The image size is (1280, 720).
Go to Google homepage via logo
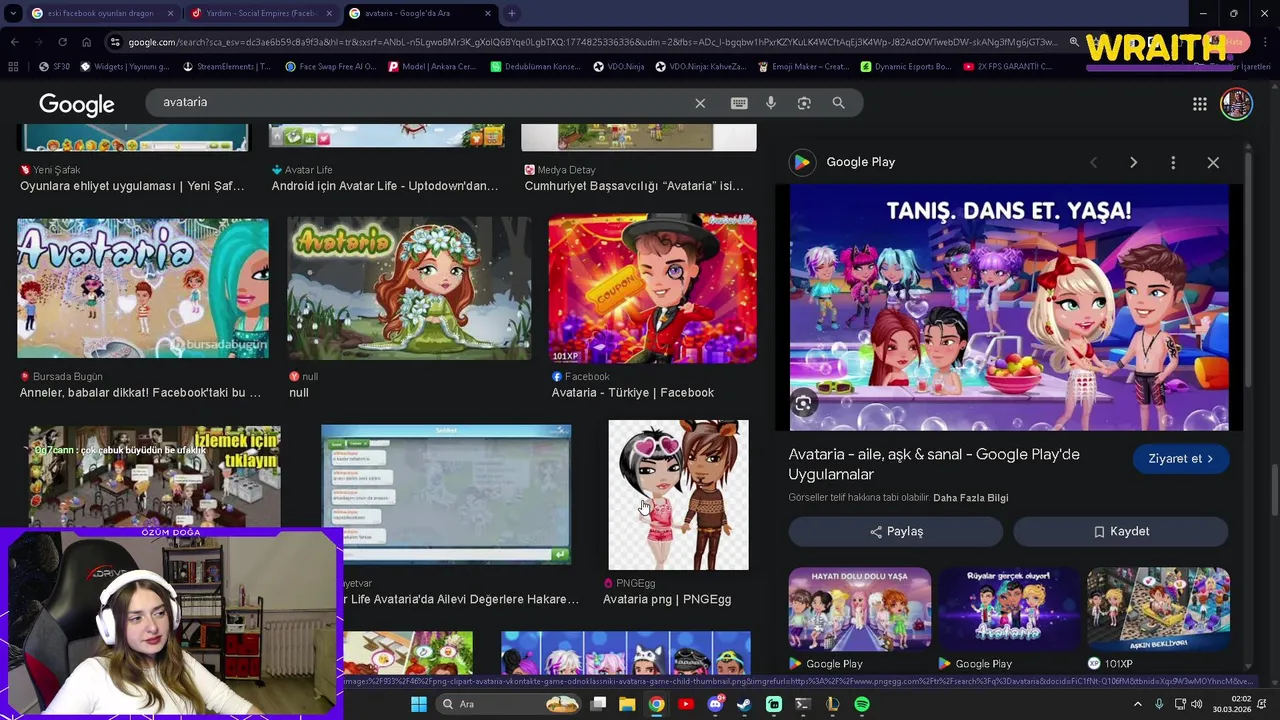point(77,104)
